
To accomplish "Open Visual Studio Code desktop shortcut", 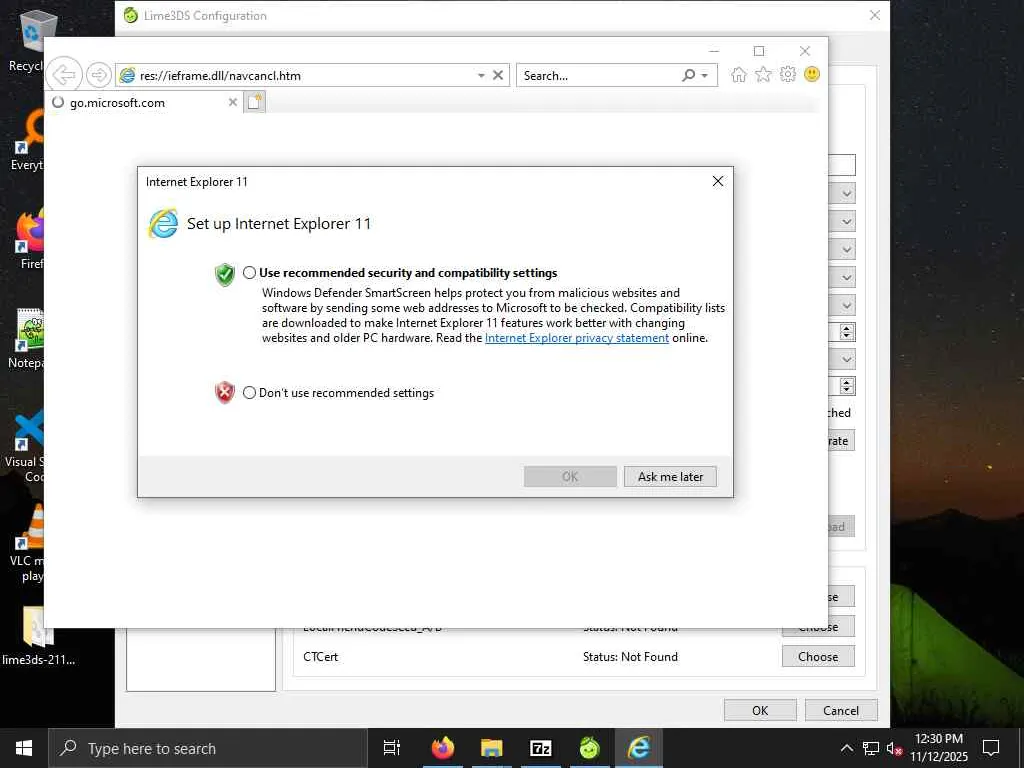I will pos(26,446).
